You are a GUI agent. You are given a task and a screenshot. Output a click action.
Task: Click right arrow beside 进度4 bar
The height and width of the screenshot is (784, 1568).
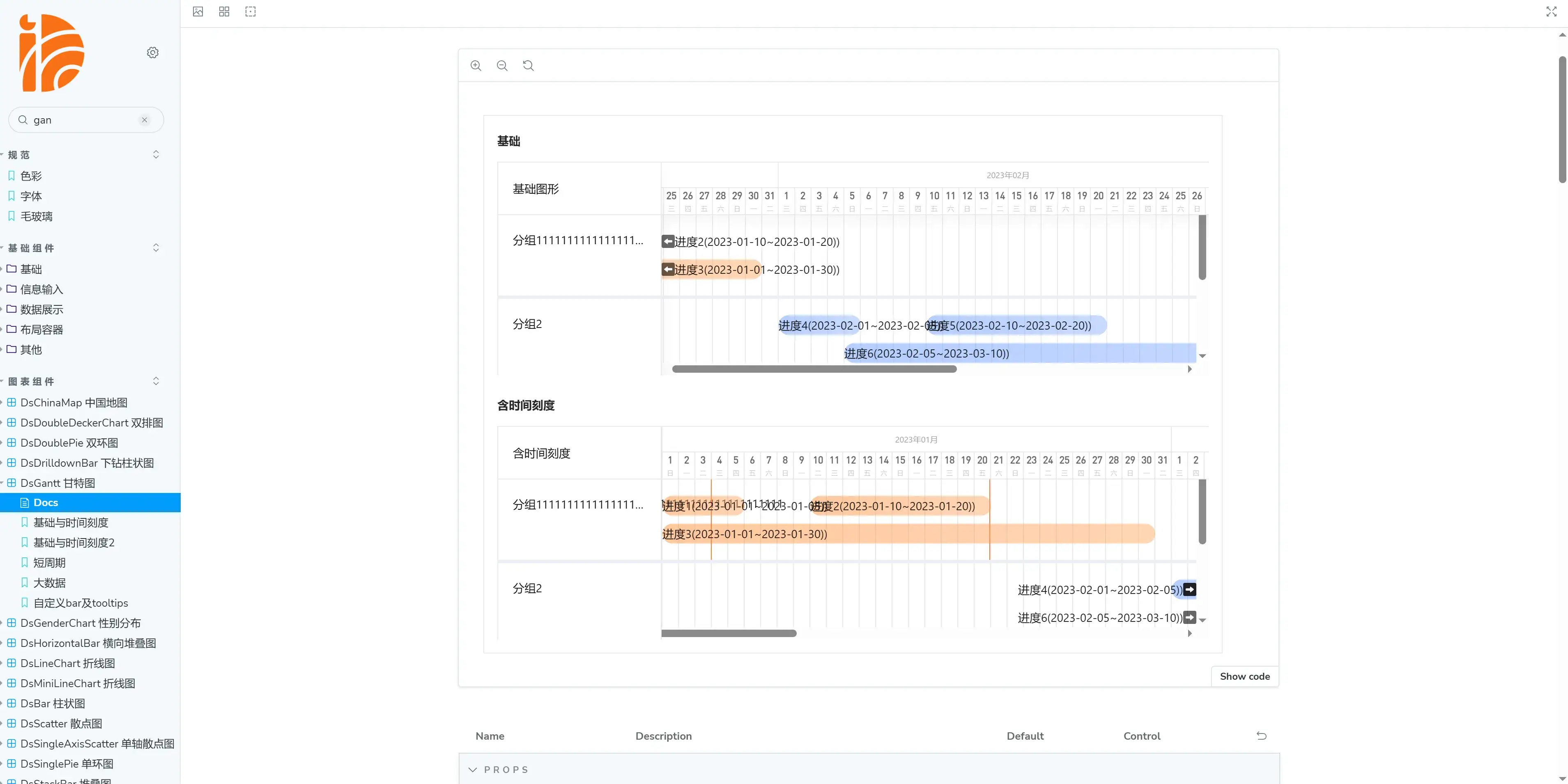pos(1189,589)
